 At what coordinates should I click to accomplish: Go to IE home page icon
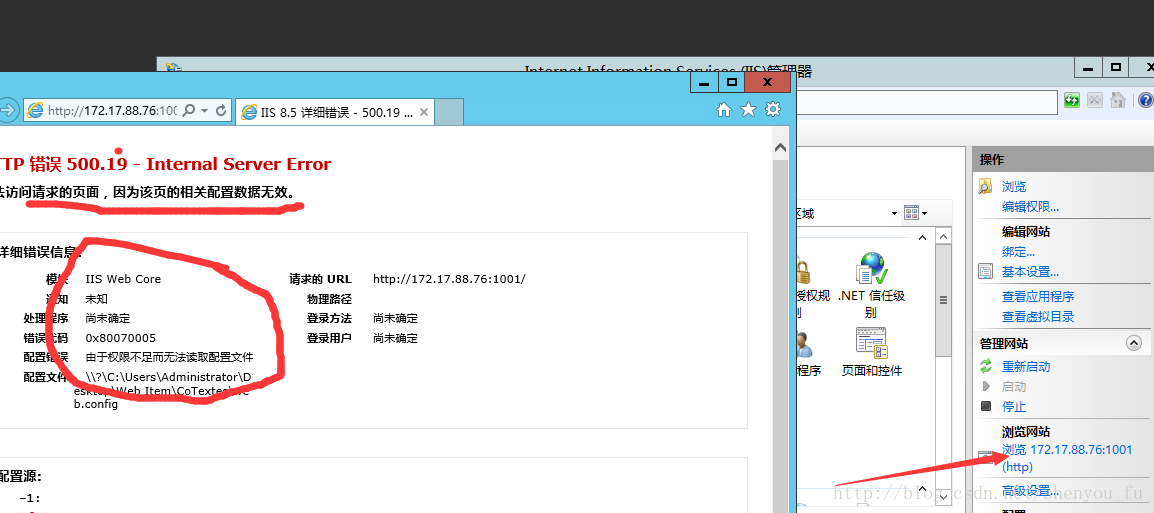724,110
